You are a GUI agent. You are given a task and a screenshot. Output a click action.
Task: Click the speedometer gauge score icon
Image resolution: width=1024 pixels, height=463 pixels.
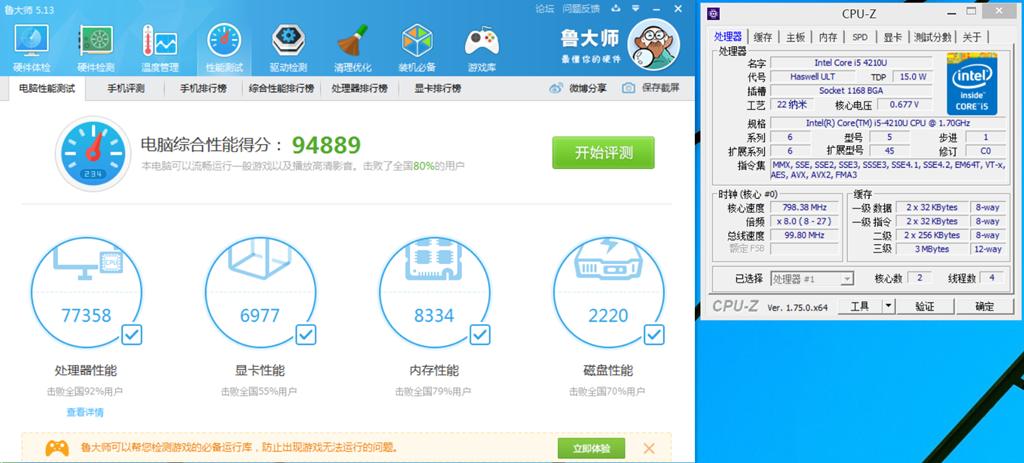[93, 154]
